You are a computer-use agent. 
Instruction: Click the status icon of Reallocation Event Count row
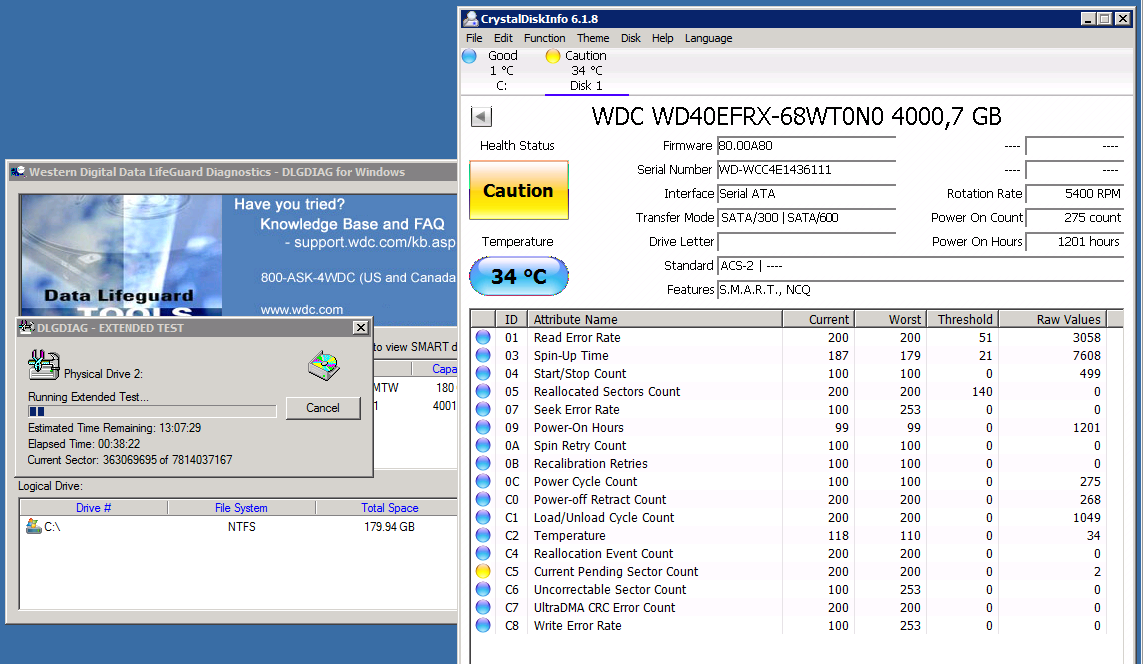pyautogui.click(x=483, y=553)
